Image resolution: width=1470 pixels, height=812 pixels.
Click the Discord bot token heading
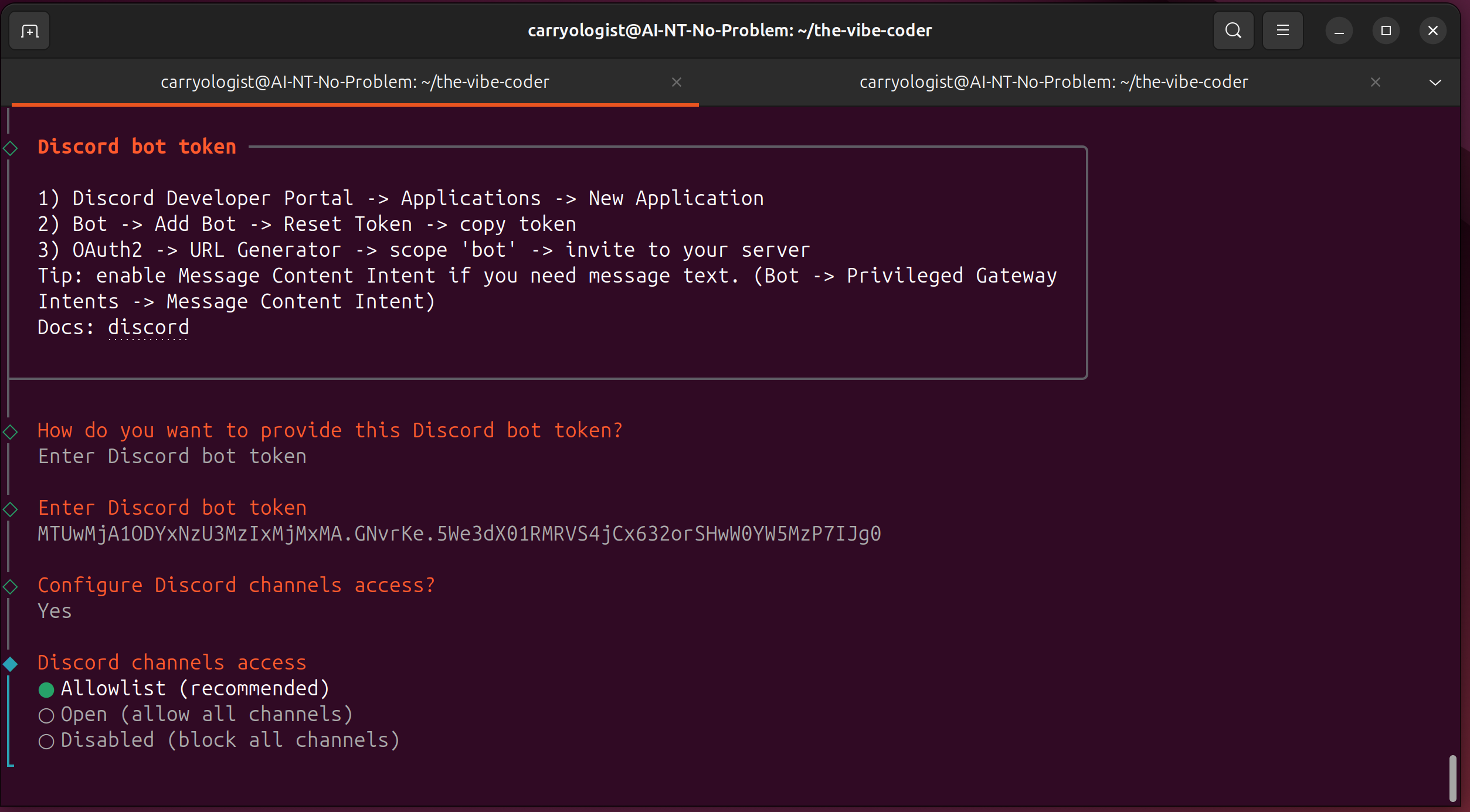tap(137, 147)
